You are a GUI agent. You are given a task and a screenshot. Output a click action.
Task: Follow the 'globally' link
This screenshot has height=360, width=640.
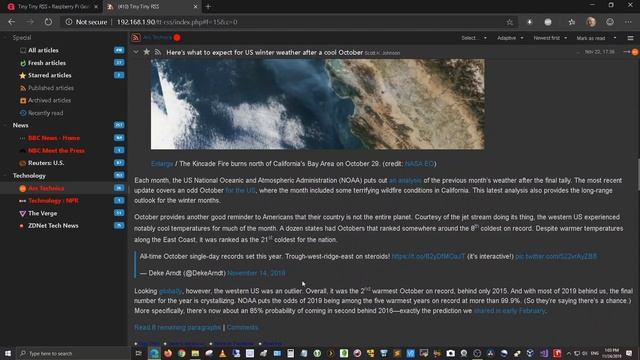tap(170, 291)
